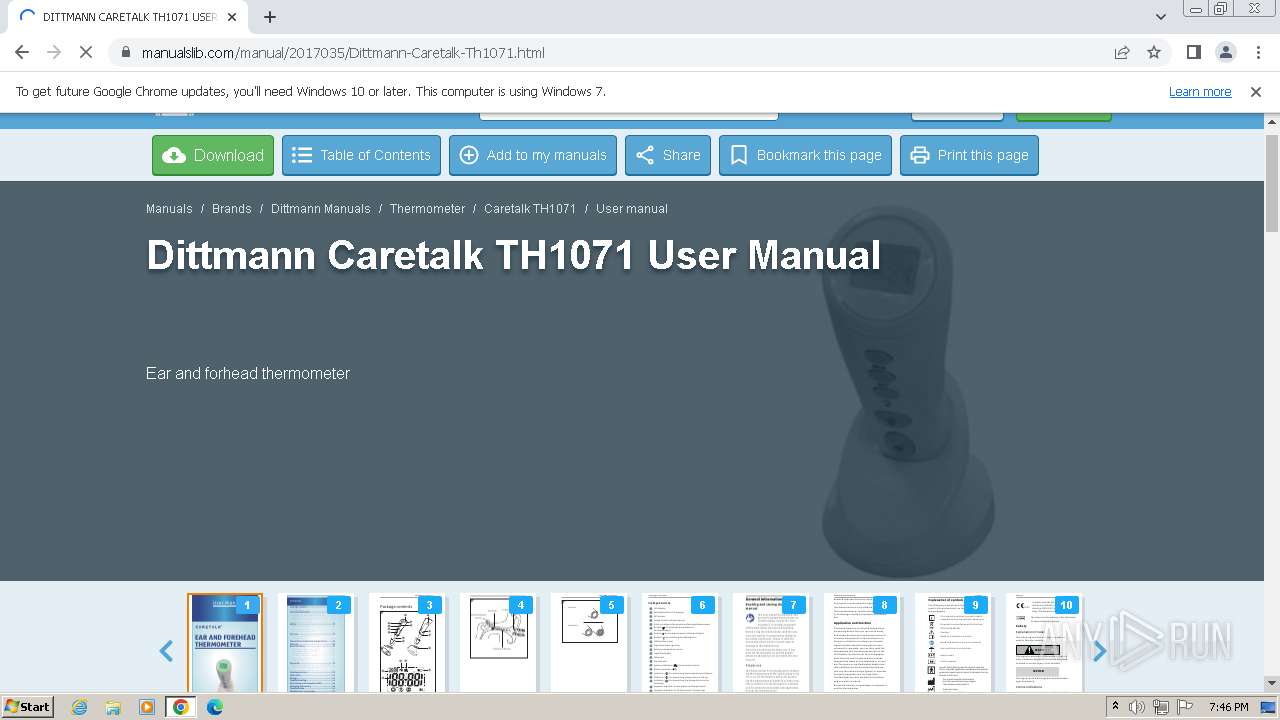
Task: Bookmark this page button
Action: click(x=805, y=155)
